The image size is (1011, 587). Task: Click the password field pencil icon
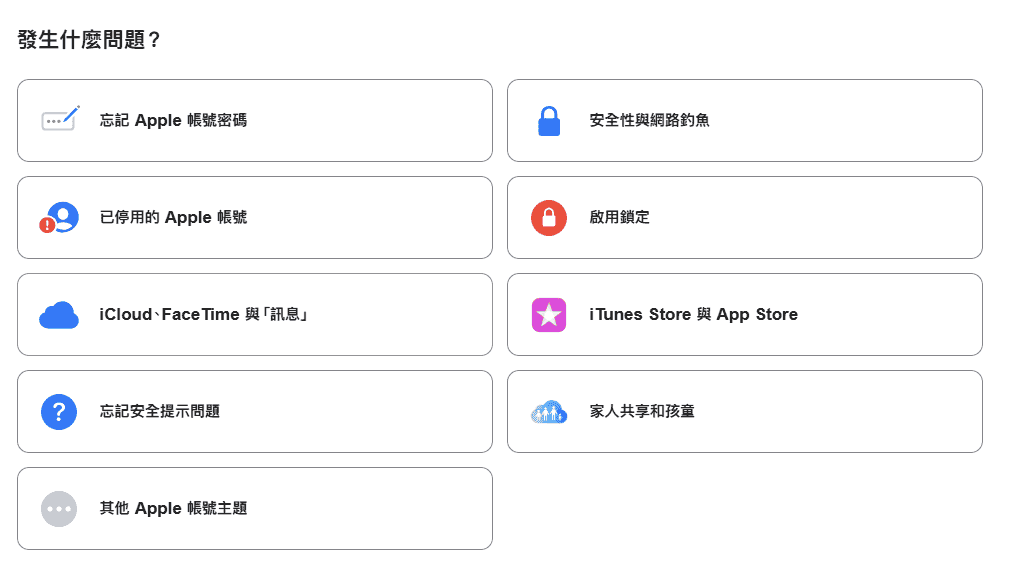(60, 120)
